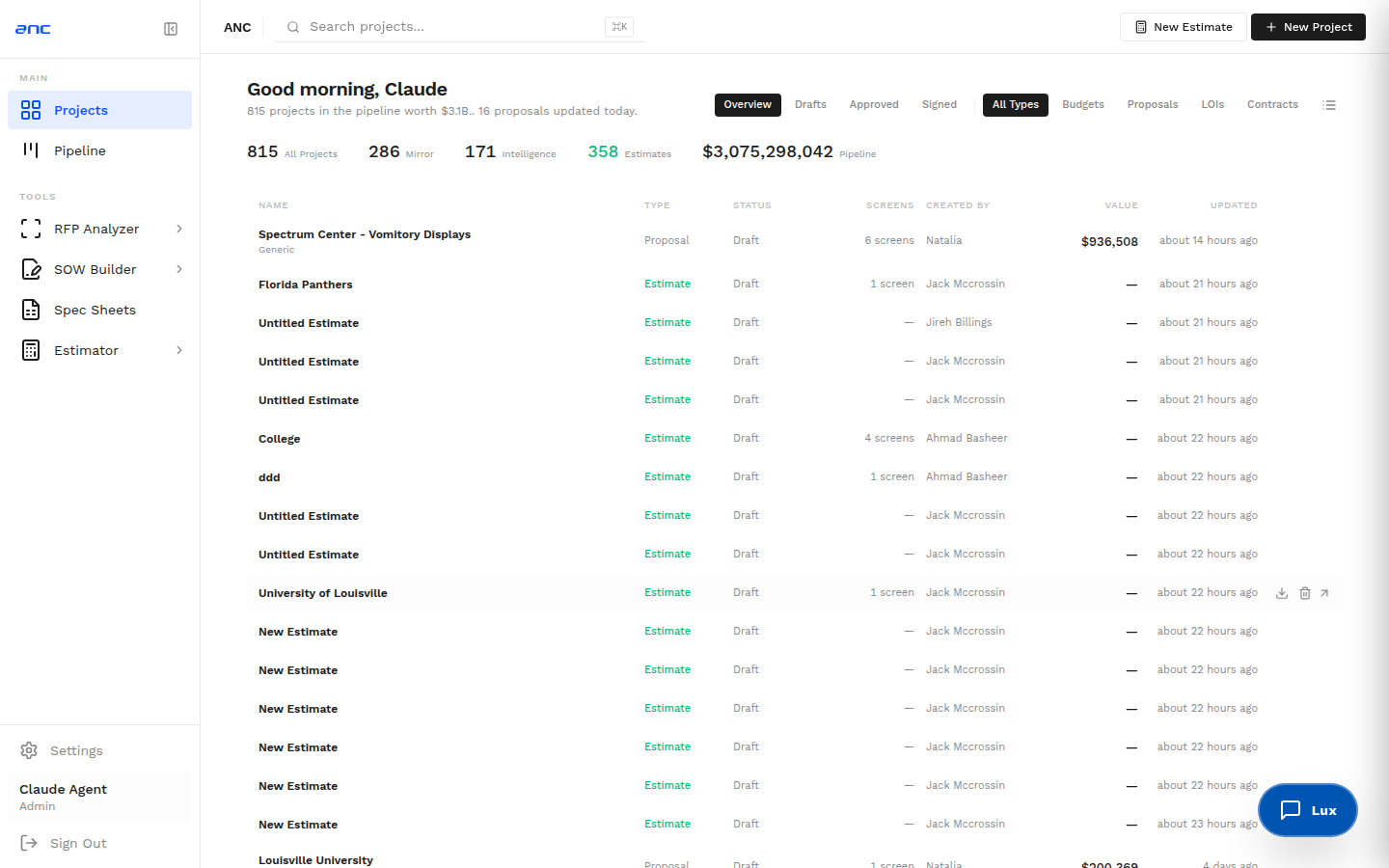
Task: Delete the University of Louisville row
Action: [x=1305, y=593]
